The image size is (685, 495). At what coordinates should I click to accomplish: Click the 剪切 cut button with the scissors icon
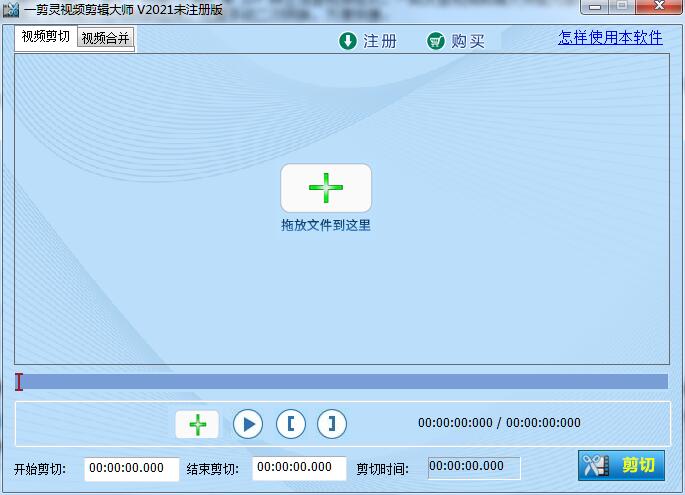click(621, 465)
